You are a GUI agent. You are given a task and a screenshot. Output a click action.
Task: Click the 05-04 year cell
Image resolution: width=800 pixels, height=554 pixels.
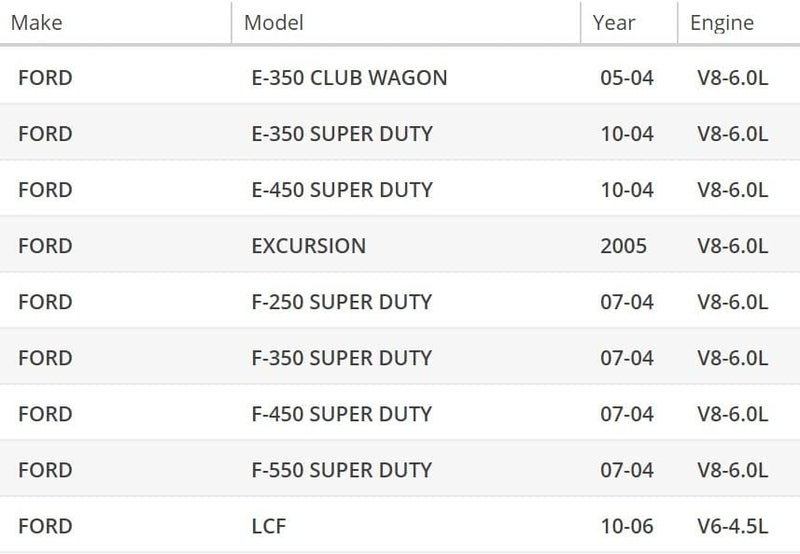(627, 78)
